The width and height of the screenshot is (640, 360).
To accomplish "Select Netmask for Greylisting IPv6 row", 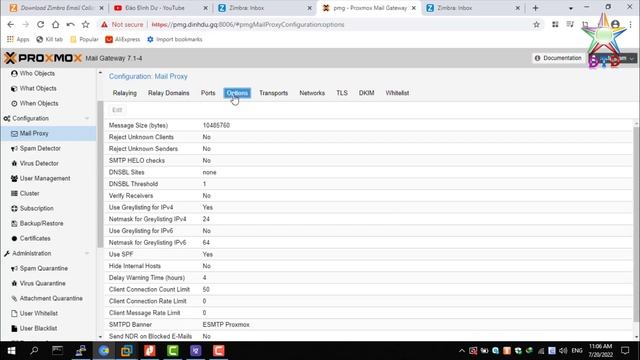I will (369, 242).
